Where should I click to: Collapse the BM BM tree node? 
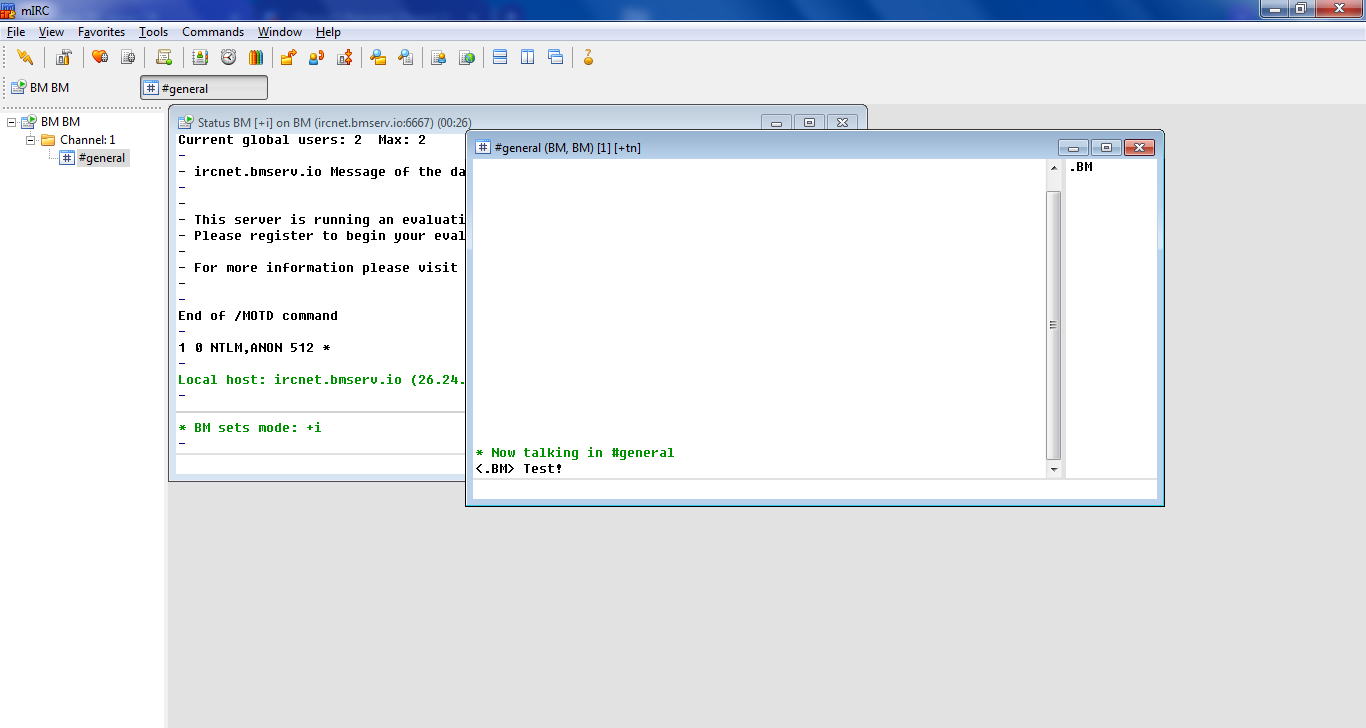point(12,122)
